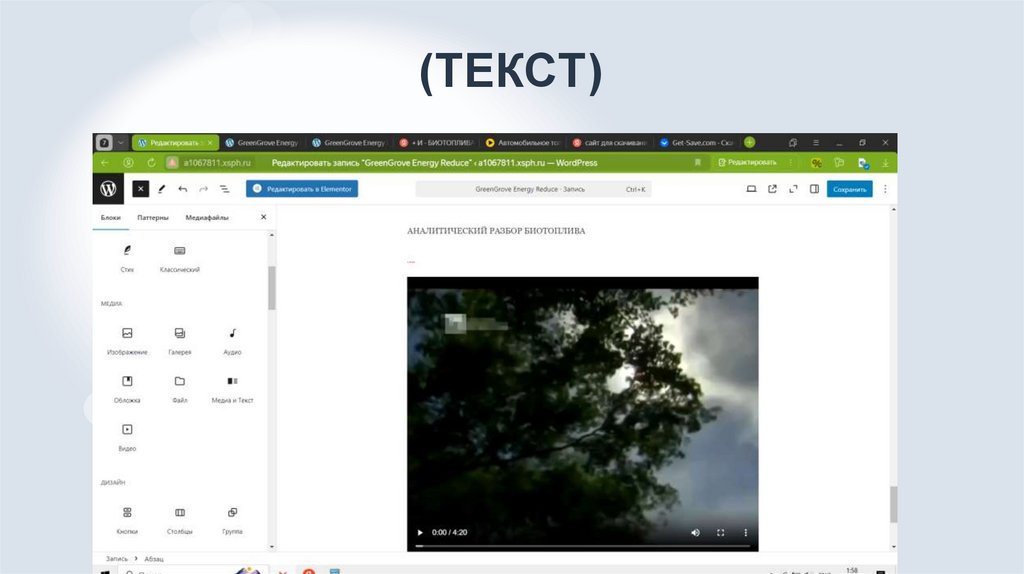
Task: Click the WordPress logo in the editor
Action: (108, 189)
